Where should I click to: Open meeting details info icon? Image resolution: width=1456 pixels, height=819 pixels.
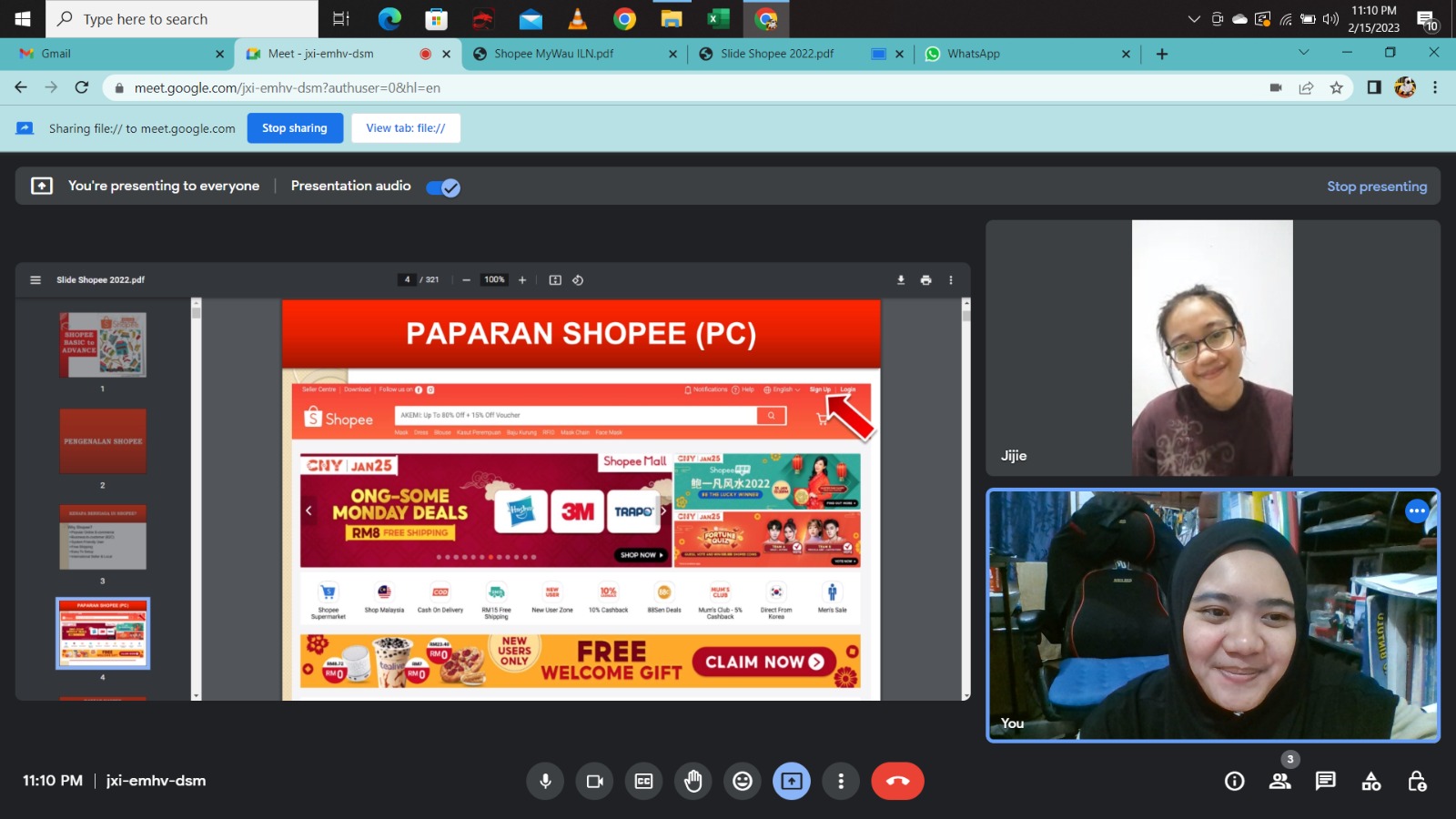(x=1234, y=781)
